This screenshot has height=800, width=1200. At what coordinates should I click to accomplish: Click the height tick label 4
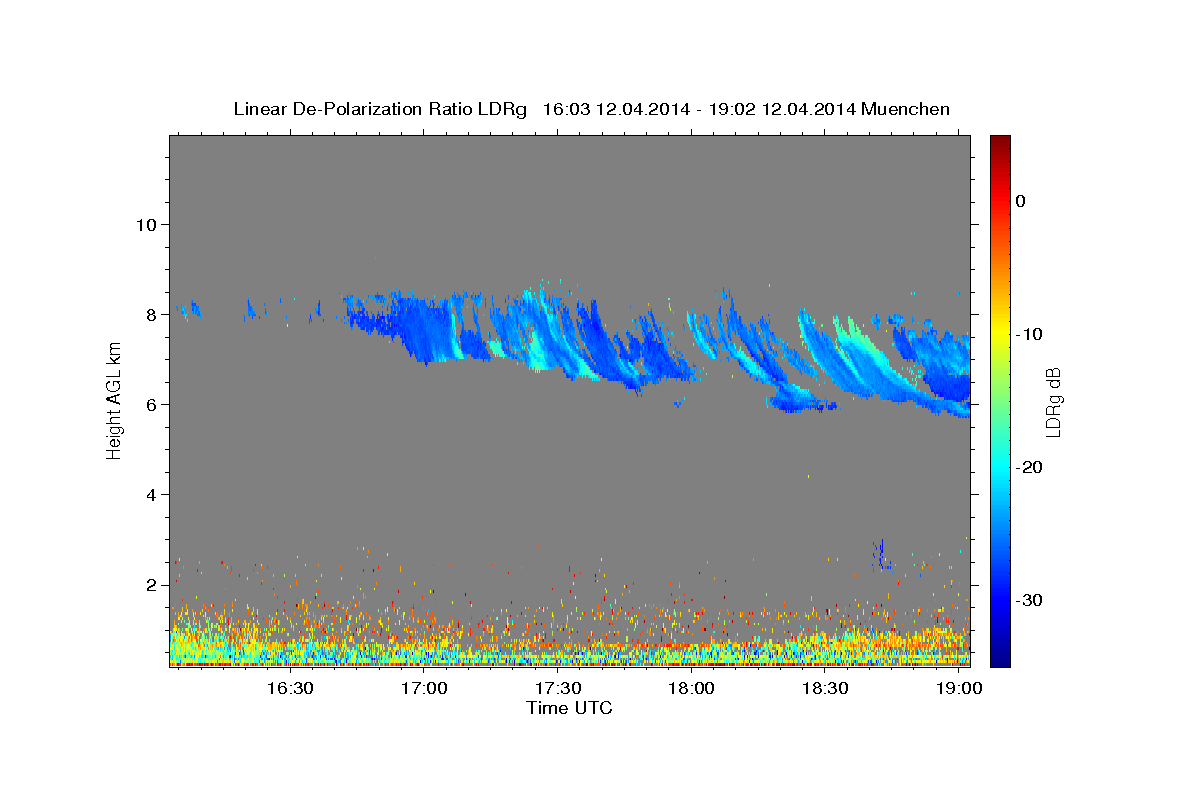[152, 494]
